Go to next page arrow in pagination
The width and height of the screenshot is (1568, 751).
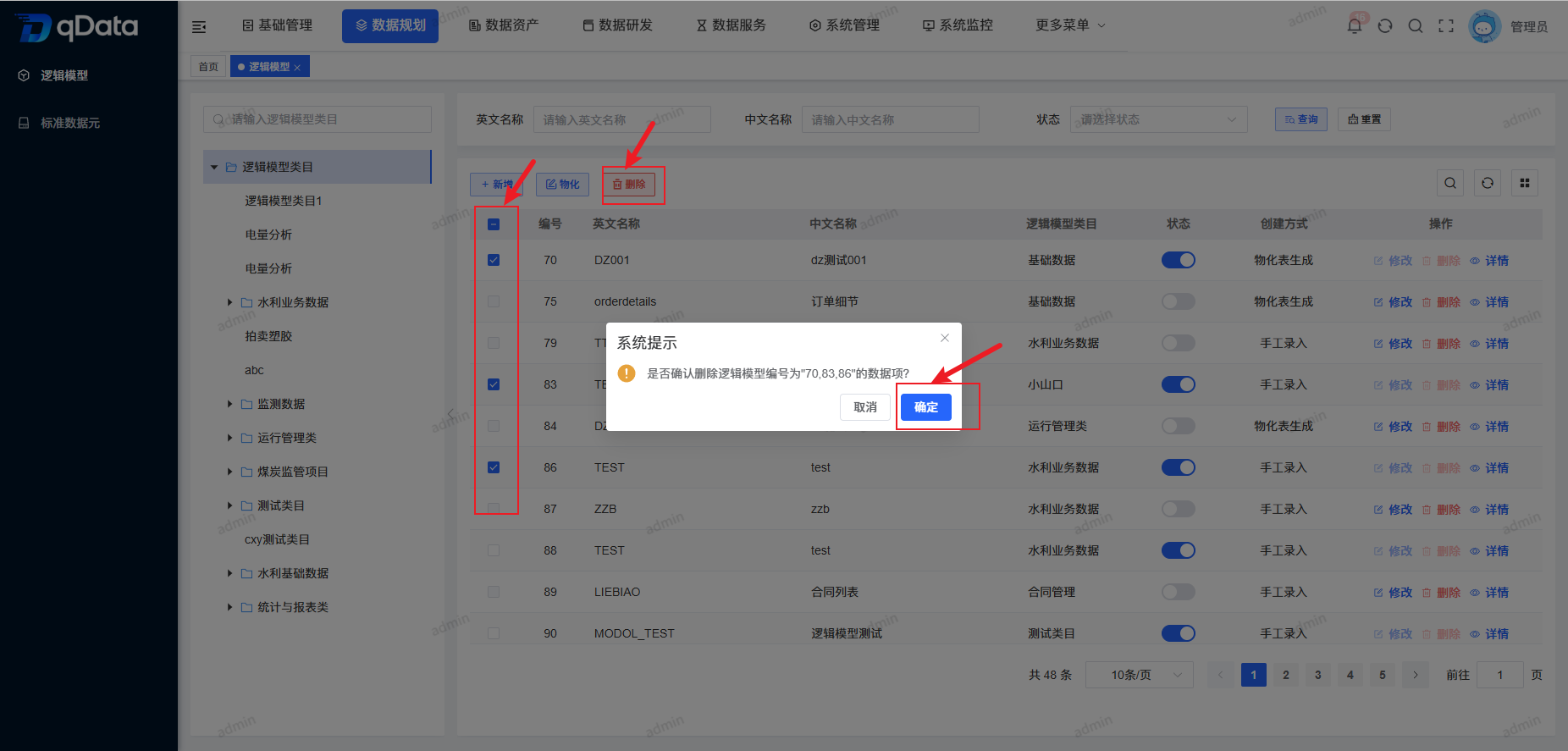[1415, 675]
